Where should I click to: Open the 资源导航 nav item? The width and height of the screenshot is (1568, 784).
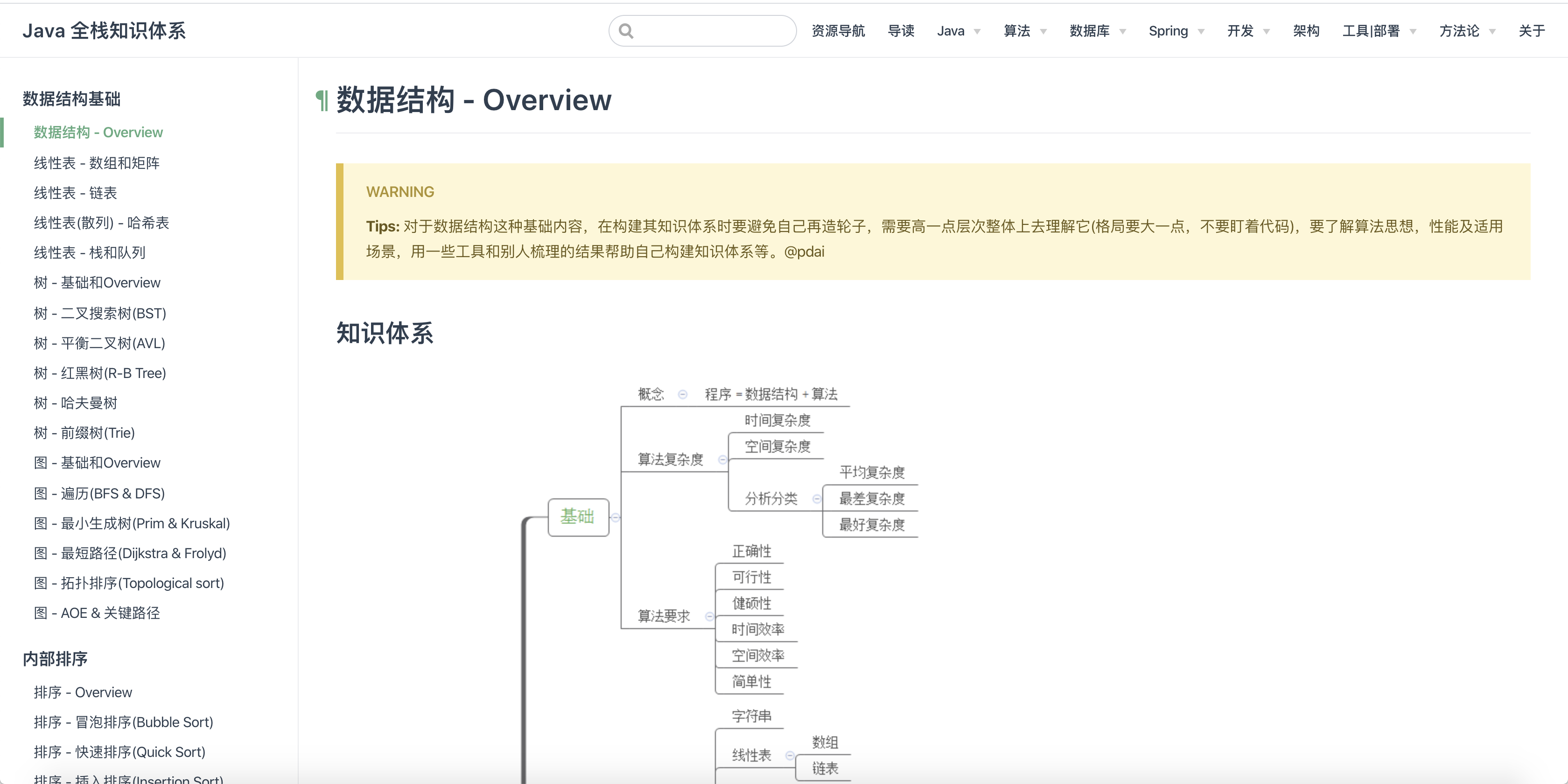838,31
